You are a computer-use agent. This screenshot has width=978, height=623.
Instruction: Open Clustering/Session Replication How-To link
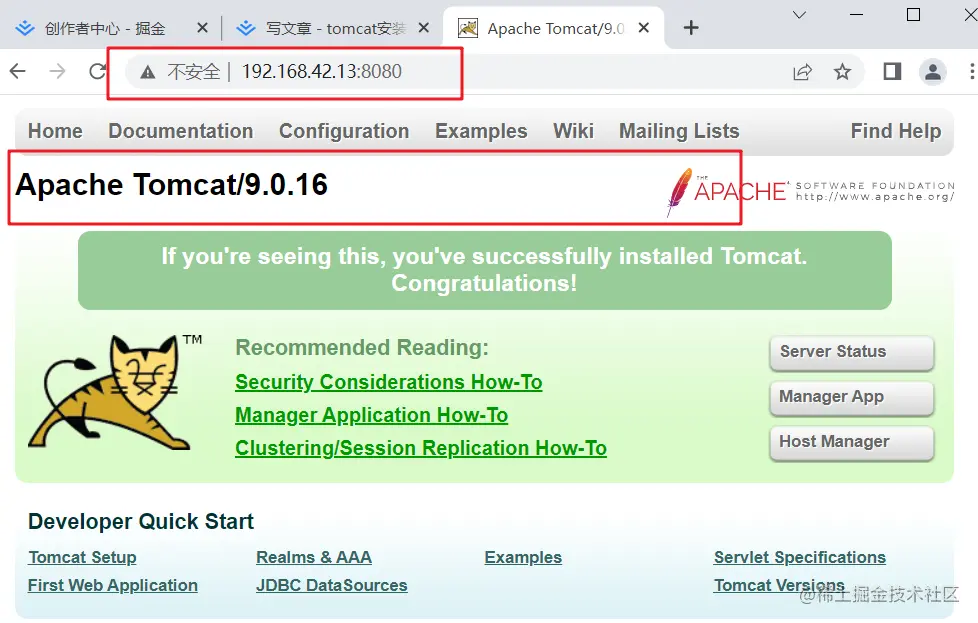click(x=421, y=448)
